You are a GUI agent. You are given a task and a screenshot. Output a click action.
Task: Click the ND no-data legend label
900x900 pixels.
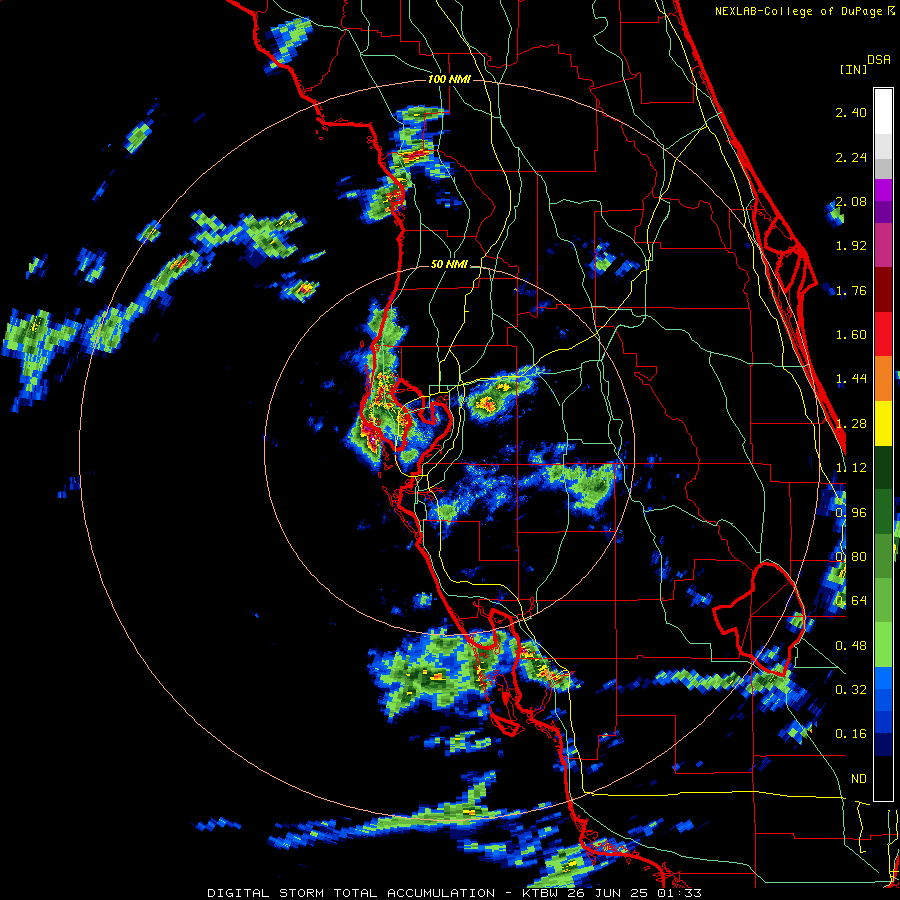[x=859, y=779]
